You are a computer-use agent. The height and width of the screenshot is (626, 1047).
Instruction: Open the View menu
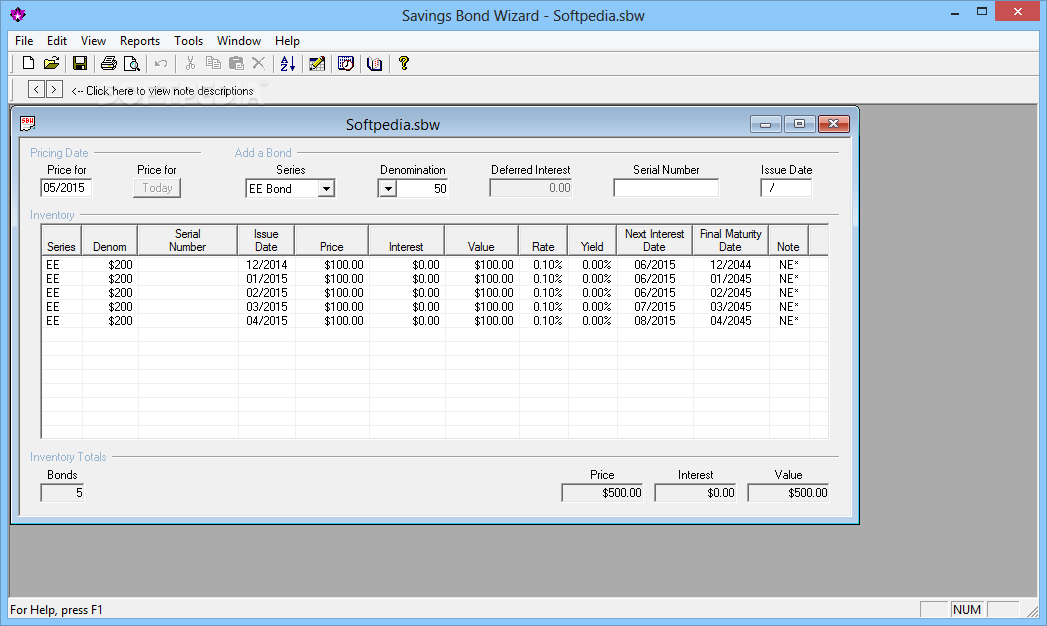click(x=93, y=41)
